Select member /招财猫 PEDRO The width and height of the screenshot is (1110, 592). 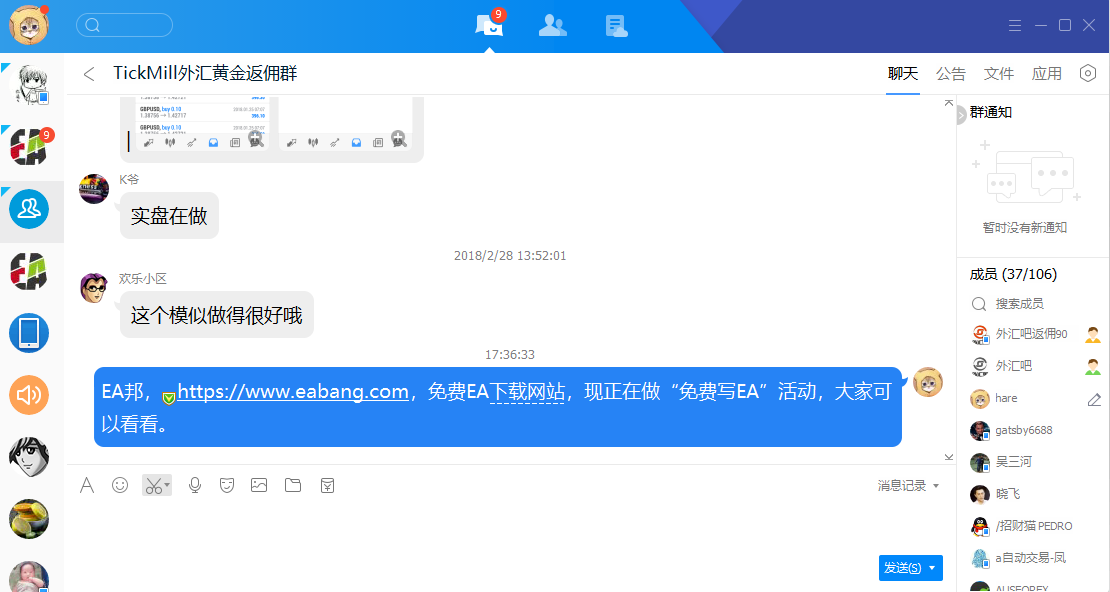(x=1036, y=526)
